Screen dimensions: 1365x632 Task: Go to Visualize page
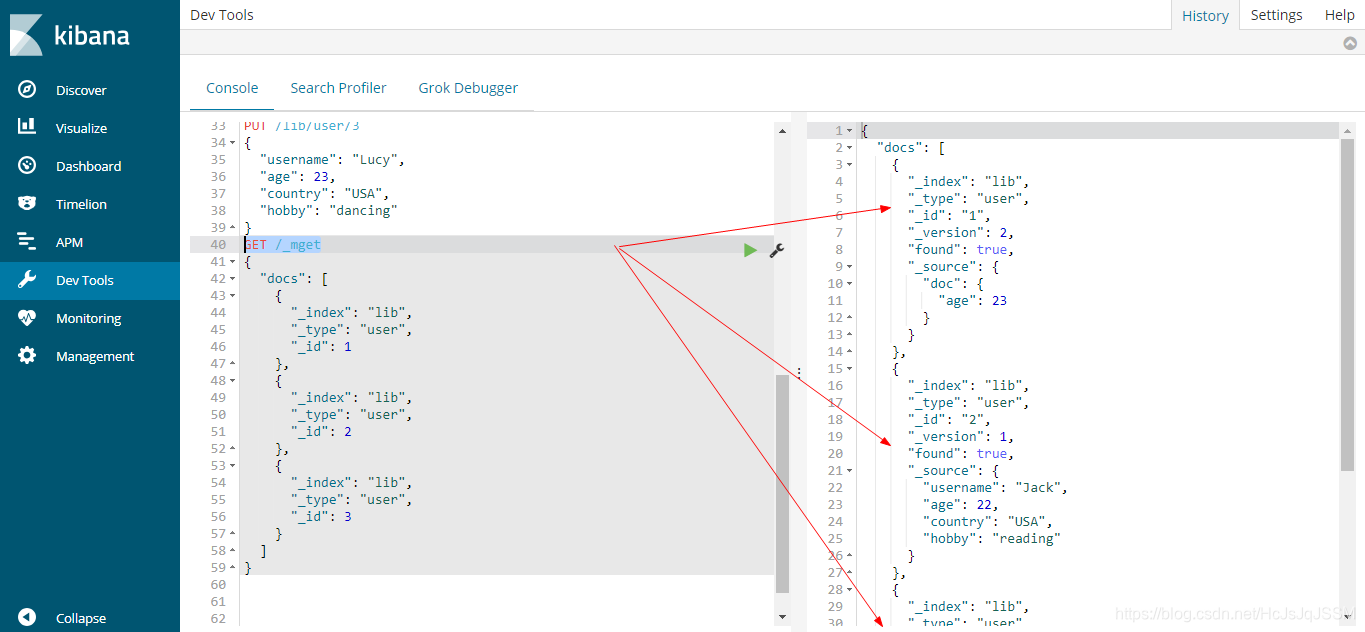click(x=81, y=128)
